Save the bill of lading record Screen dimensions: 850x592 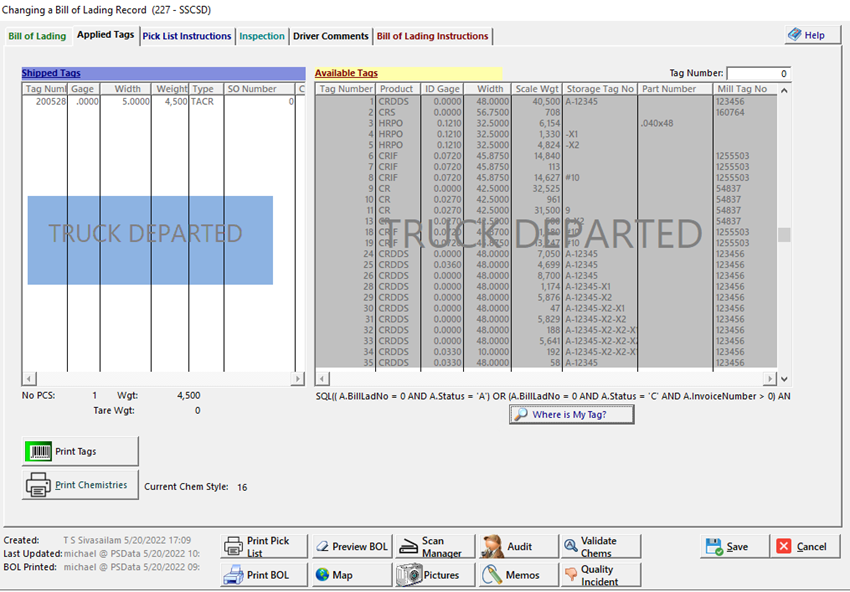pos(727,546)
